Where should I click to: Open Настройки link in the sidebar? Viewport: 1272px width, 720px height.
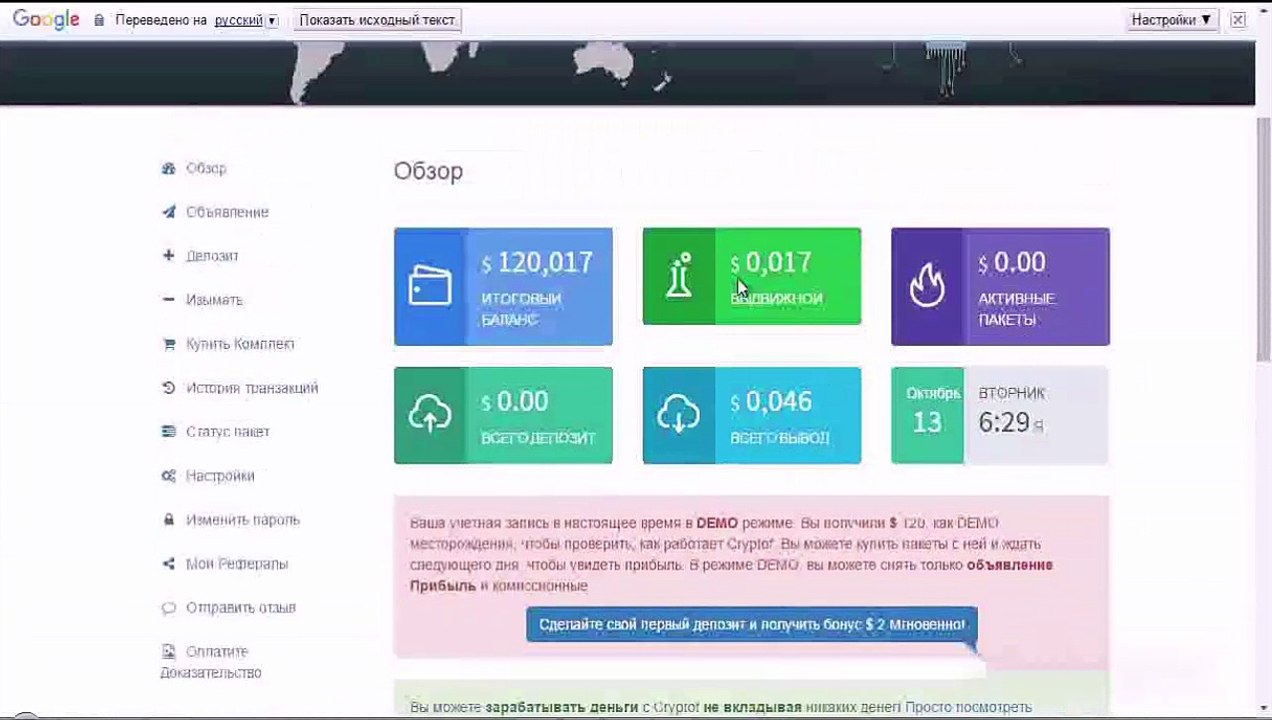tap(220, 476)
